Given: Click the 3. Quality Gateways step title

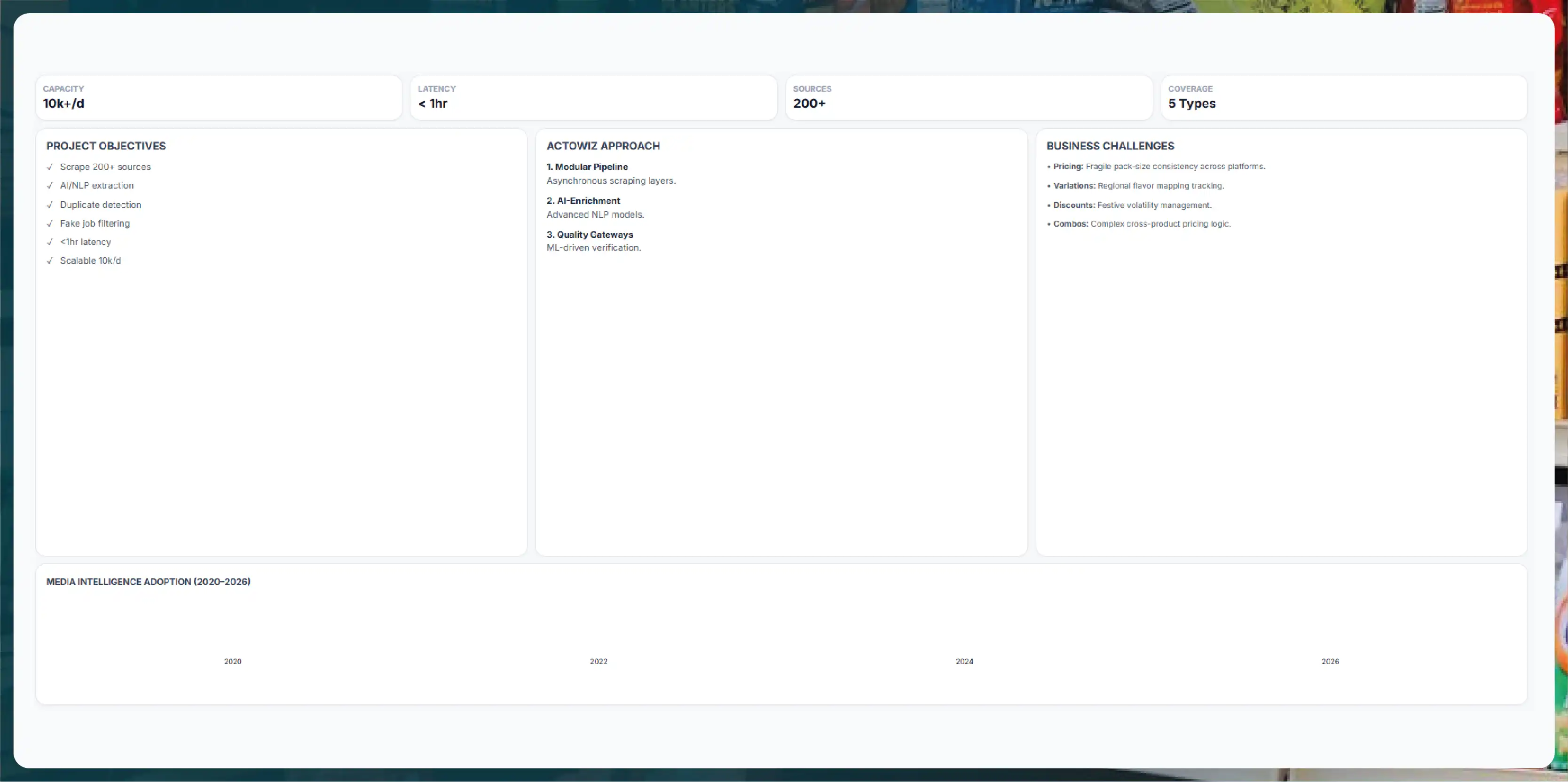Looking at the screenshot, I should [590, 234].
